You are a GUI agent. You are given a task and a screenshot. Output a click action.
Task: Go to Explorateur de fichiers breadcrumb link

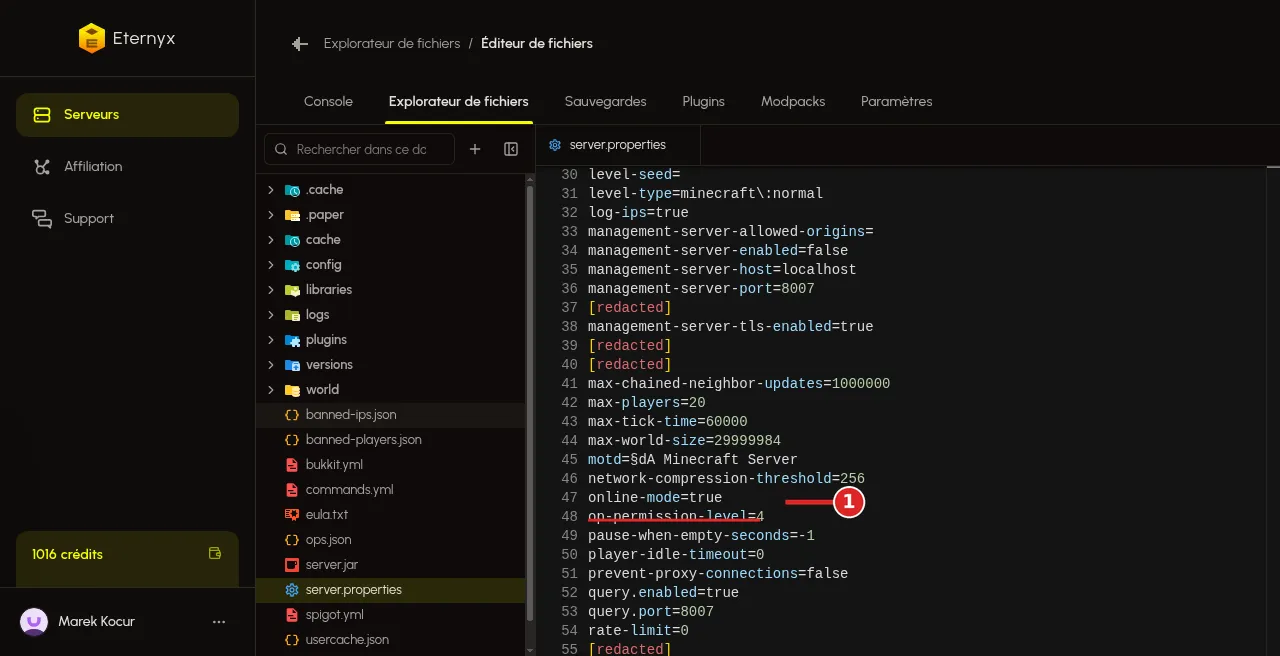[x=392, y=44]
